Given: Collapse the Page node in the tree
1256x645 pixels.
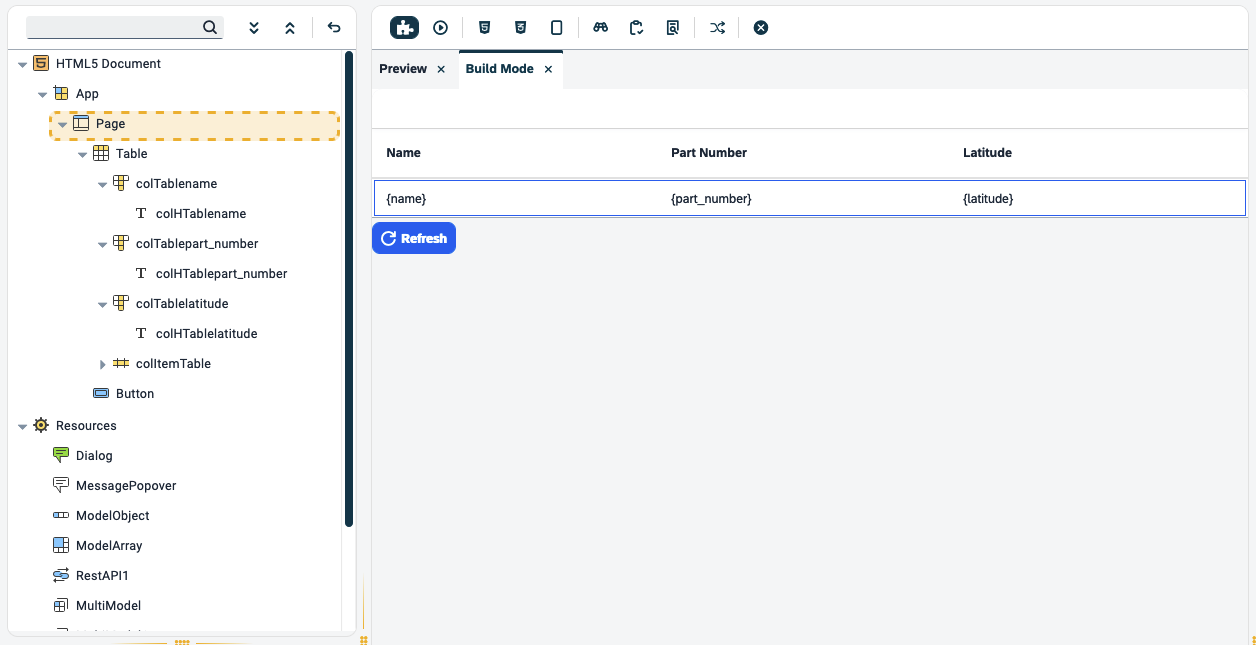Looking at the screenshot, I should 63,123.
